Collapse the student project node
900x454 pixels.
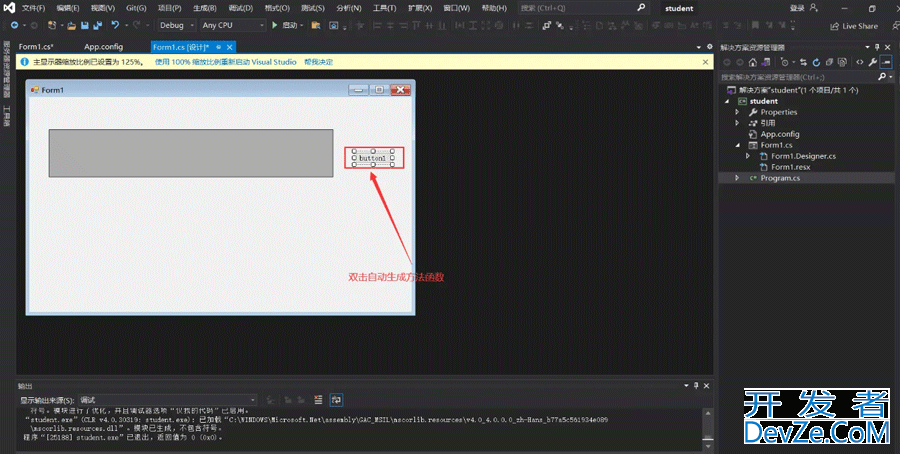[727, 101]
